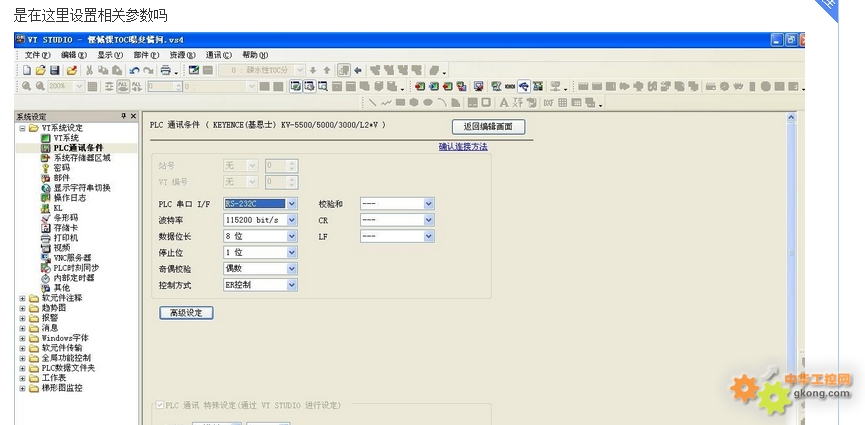865x425 pixels.
Task: Open the 通讯 menu
Action: pyautogui.click(x=218, y=55)
